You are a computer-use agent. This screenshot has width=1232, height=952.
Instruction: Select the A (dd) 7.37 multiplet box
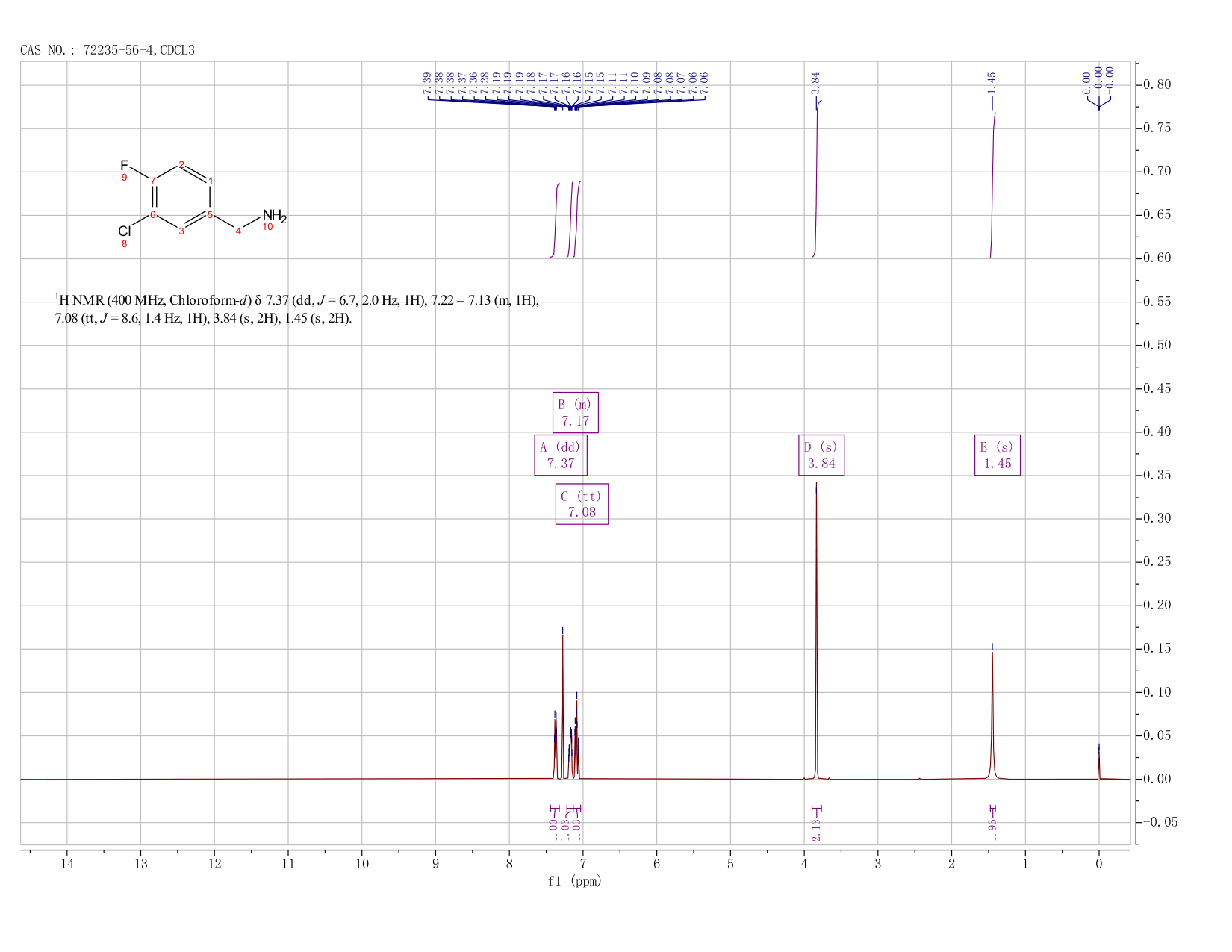pyautogui.click(x=561, y=455)
